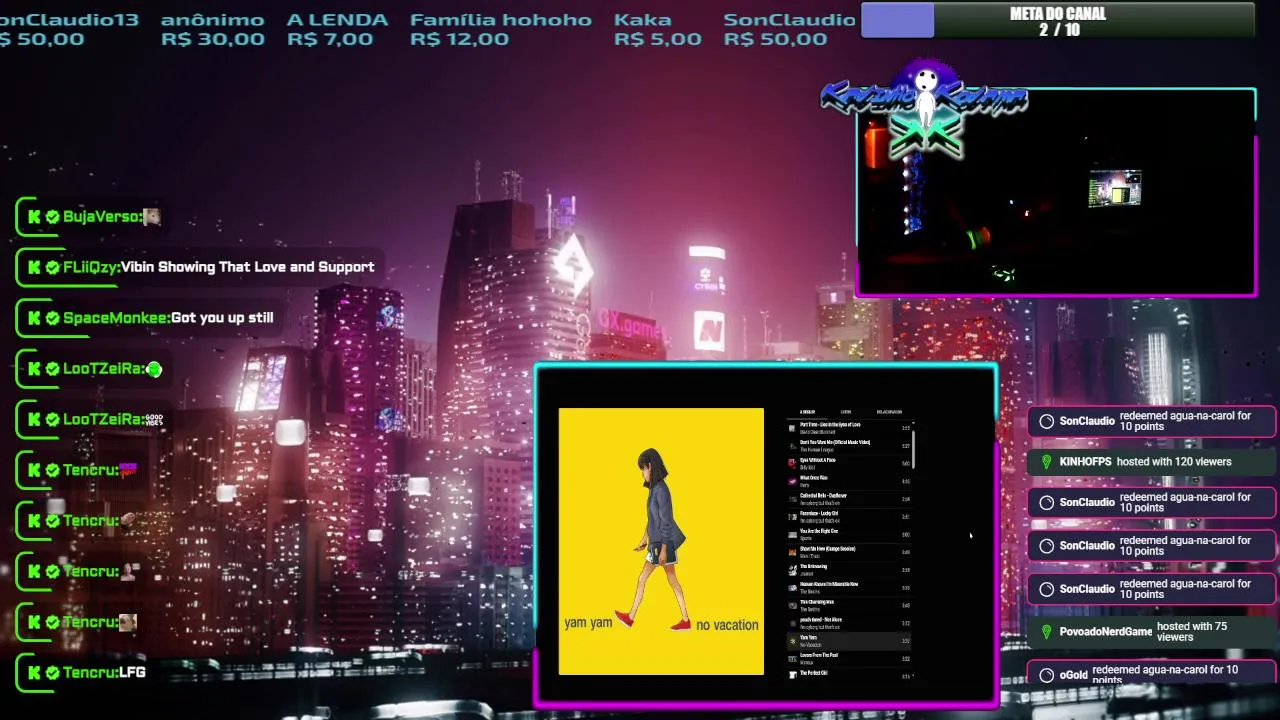1280x720 pixels.
Task: Click the Kick badge beside Tencru's LFG message
Action: coord(34,672)
